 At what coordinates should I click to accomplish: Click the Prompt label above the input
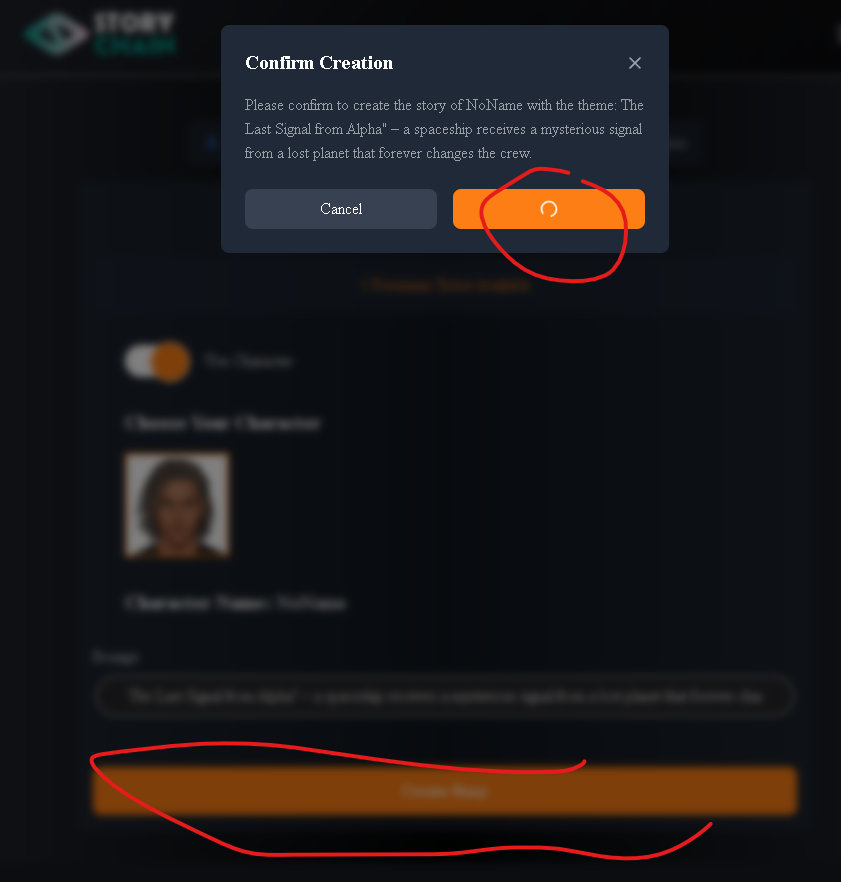pos(115,657)
